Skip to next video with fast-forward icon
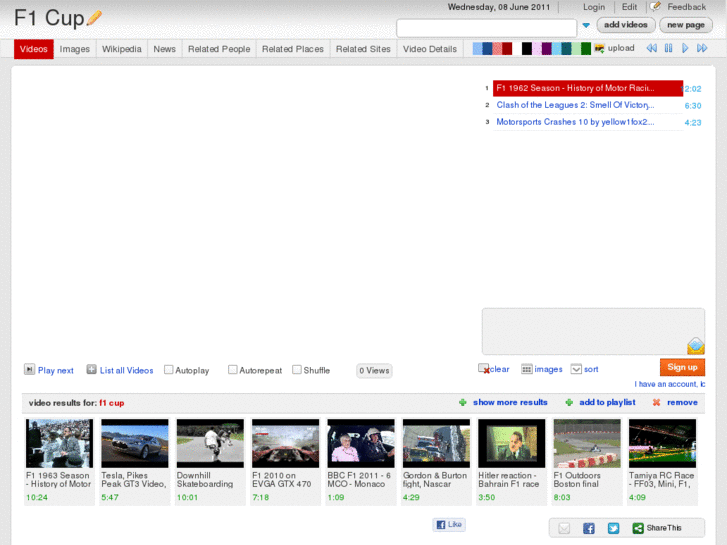727x545 pixels. coord(702,48)
